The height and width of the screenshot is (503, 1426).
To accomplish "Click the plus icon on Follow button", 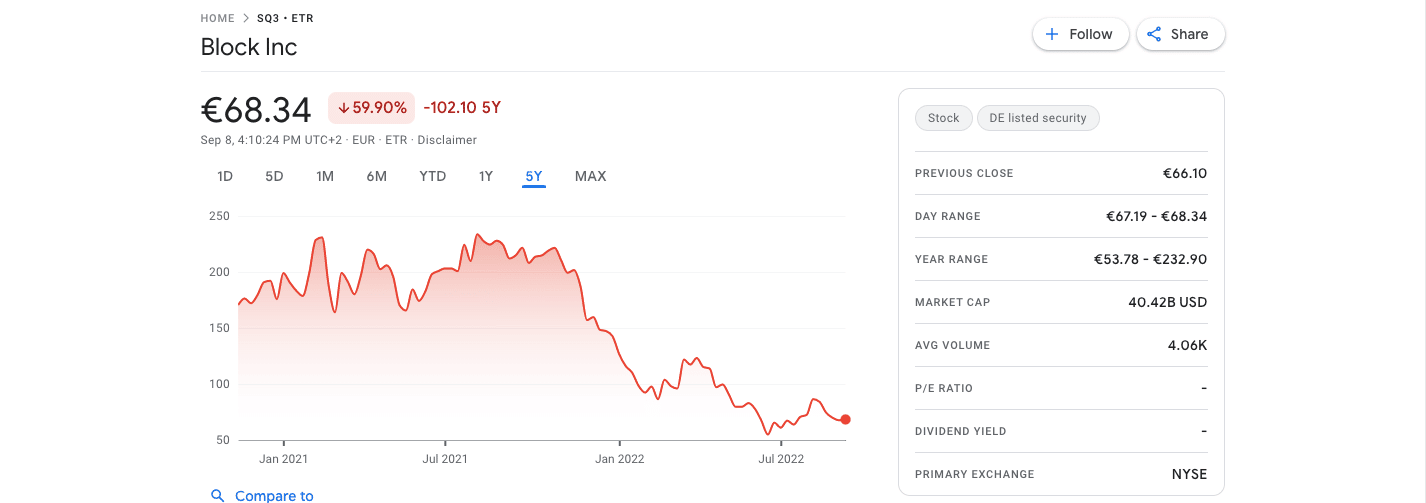I will (x=1051, y=34).
